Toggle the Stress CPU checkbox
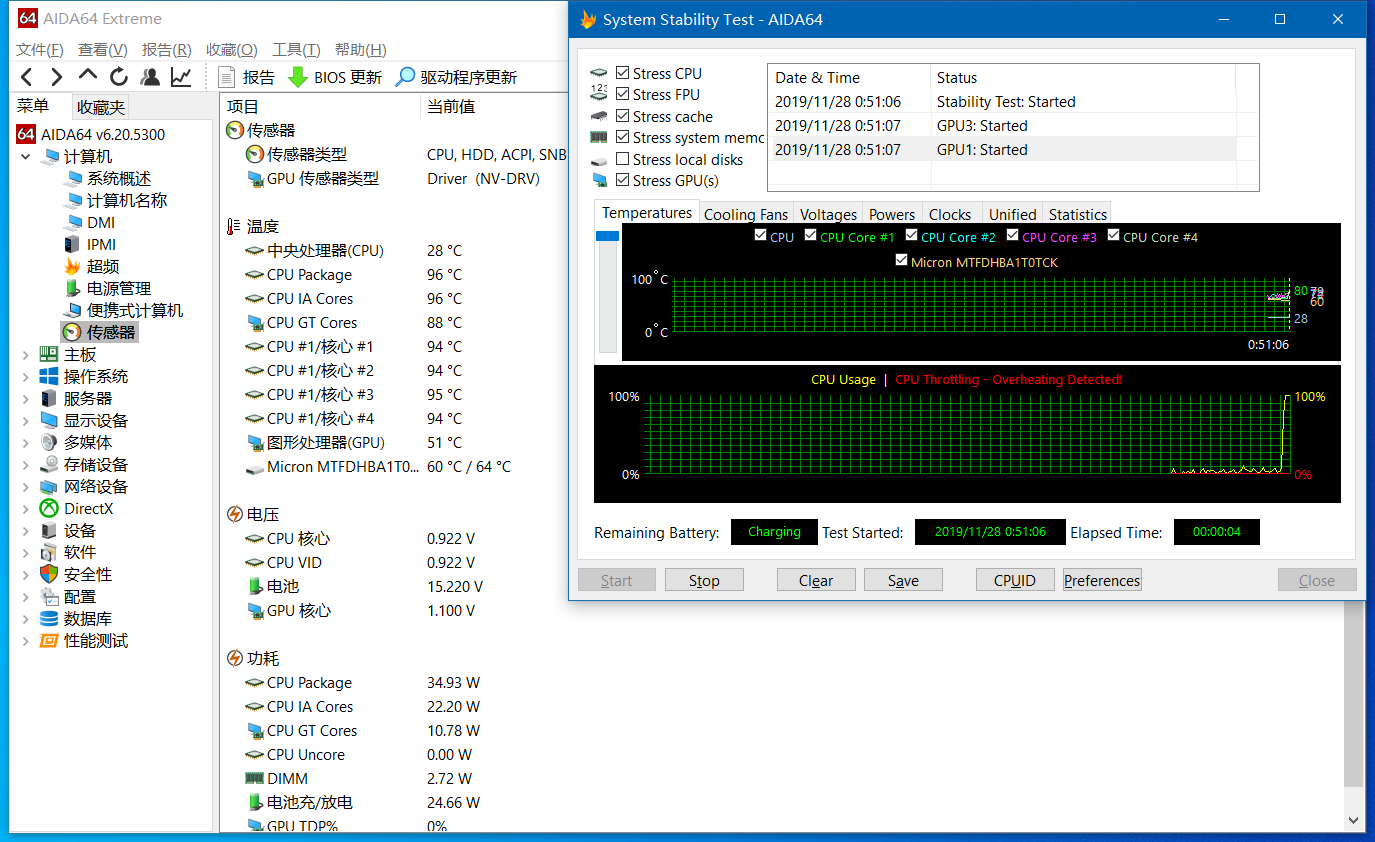The width and height of the screenshot is (1375, 842). coord(623,73)
